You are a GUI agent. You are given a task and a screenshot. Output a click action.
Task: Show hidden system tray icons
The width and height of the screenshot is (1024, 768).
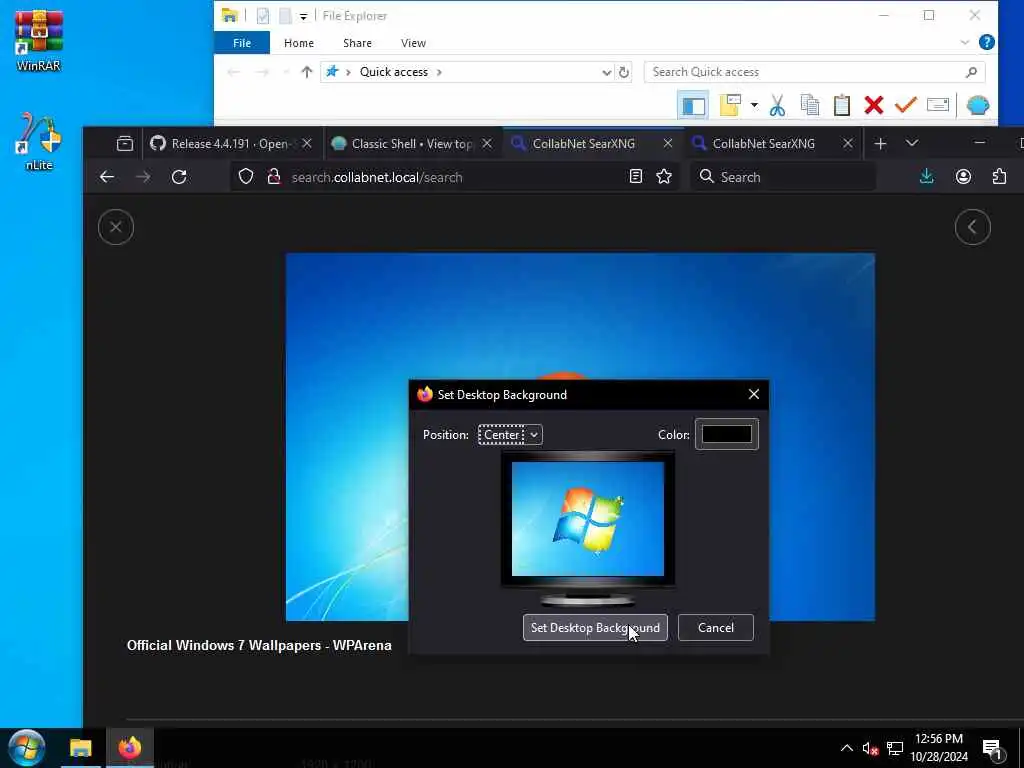(x=846, y=748)
